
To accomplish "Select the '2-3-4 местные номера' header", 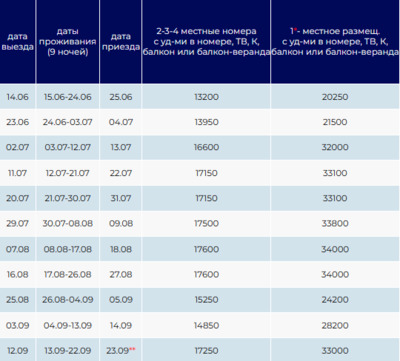I will click(x=206, y=42).
